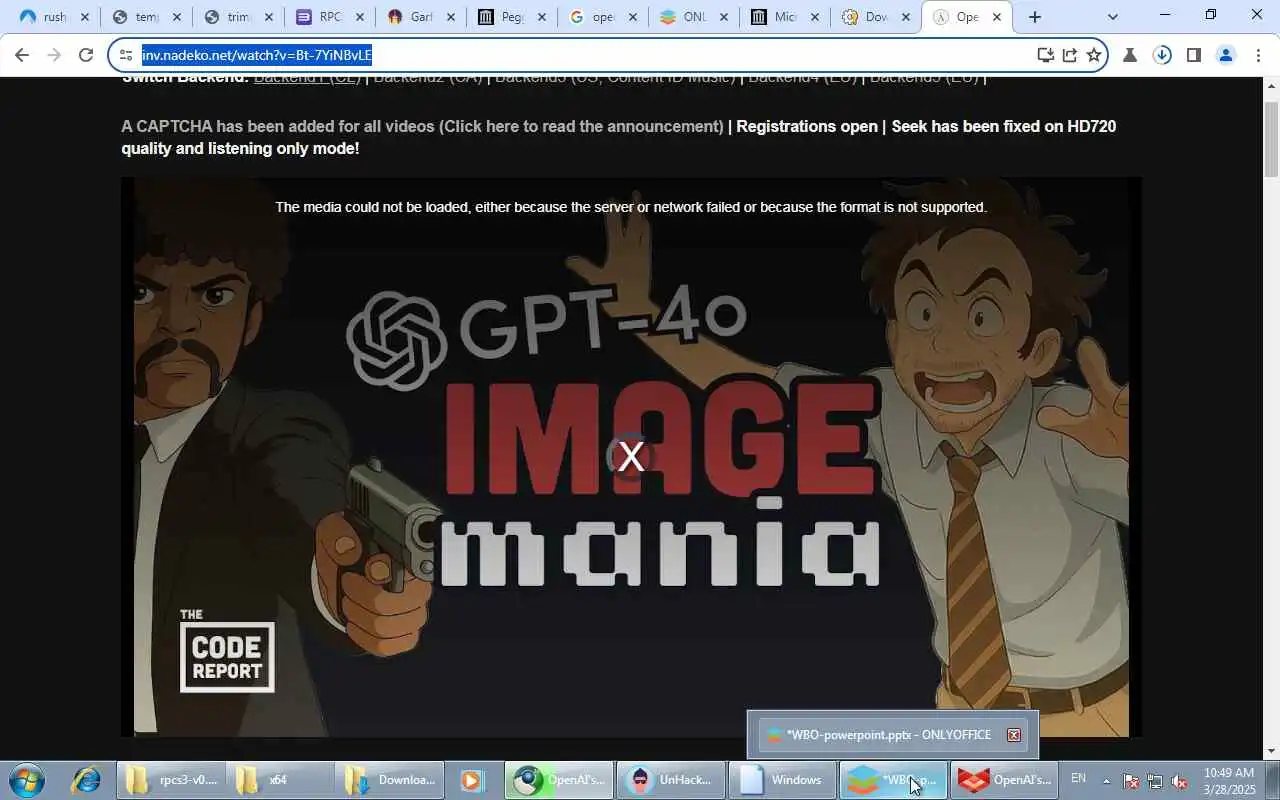Viewport: 1280px width, 800px height.
Task: Close the 'ONL' tab
Action: [724, 17]
